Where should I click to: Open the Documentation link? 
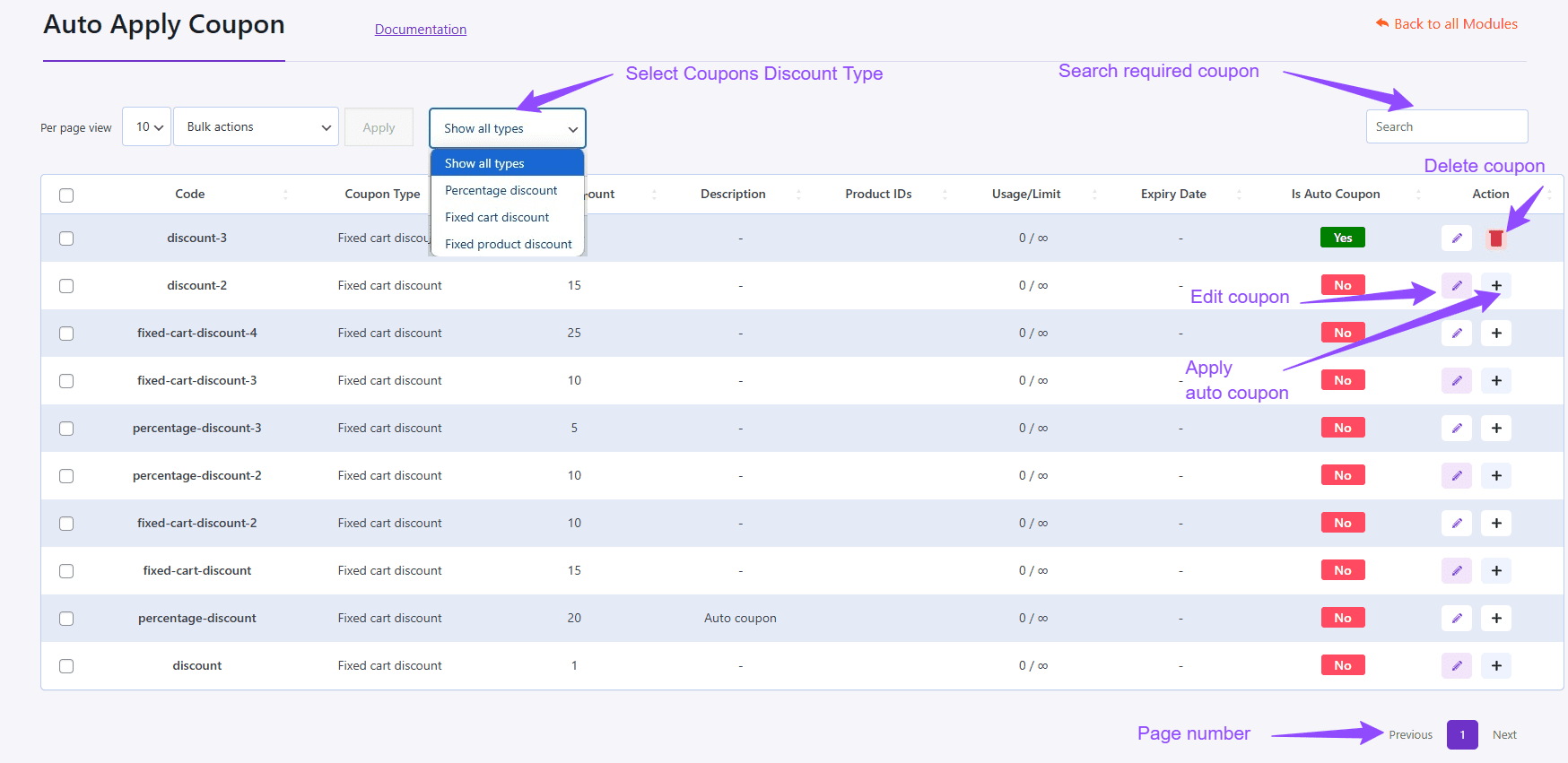[421, 30]
